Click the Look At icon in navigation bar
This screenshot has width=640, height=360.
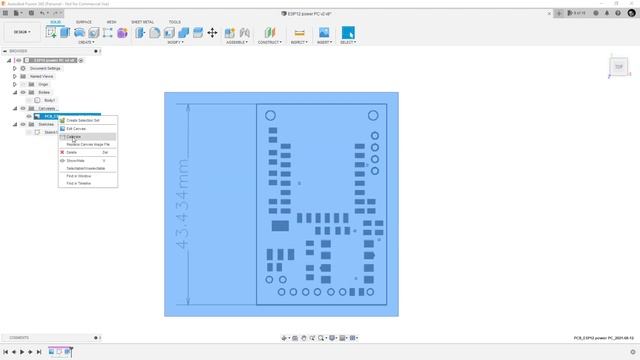(x=295, y=338)
